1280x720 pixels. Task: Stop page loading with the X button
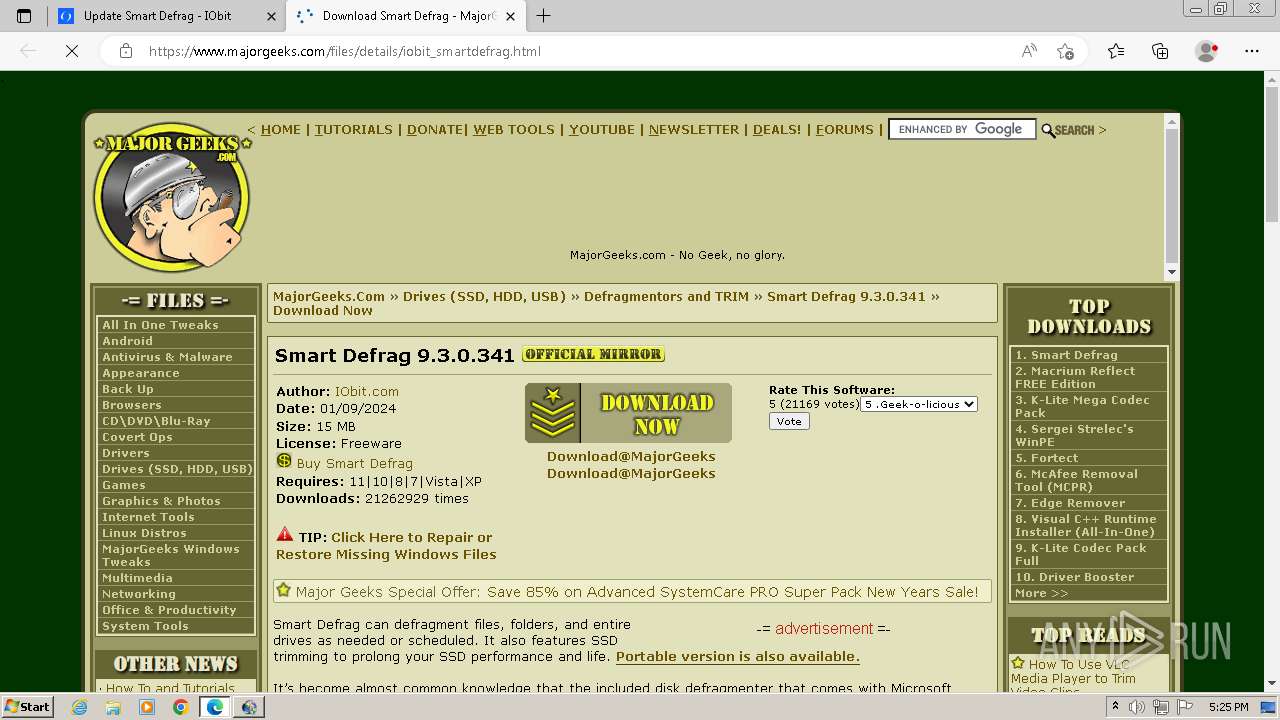[x=72, y=51]
